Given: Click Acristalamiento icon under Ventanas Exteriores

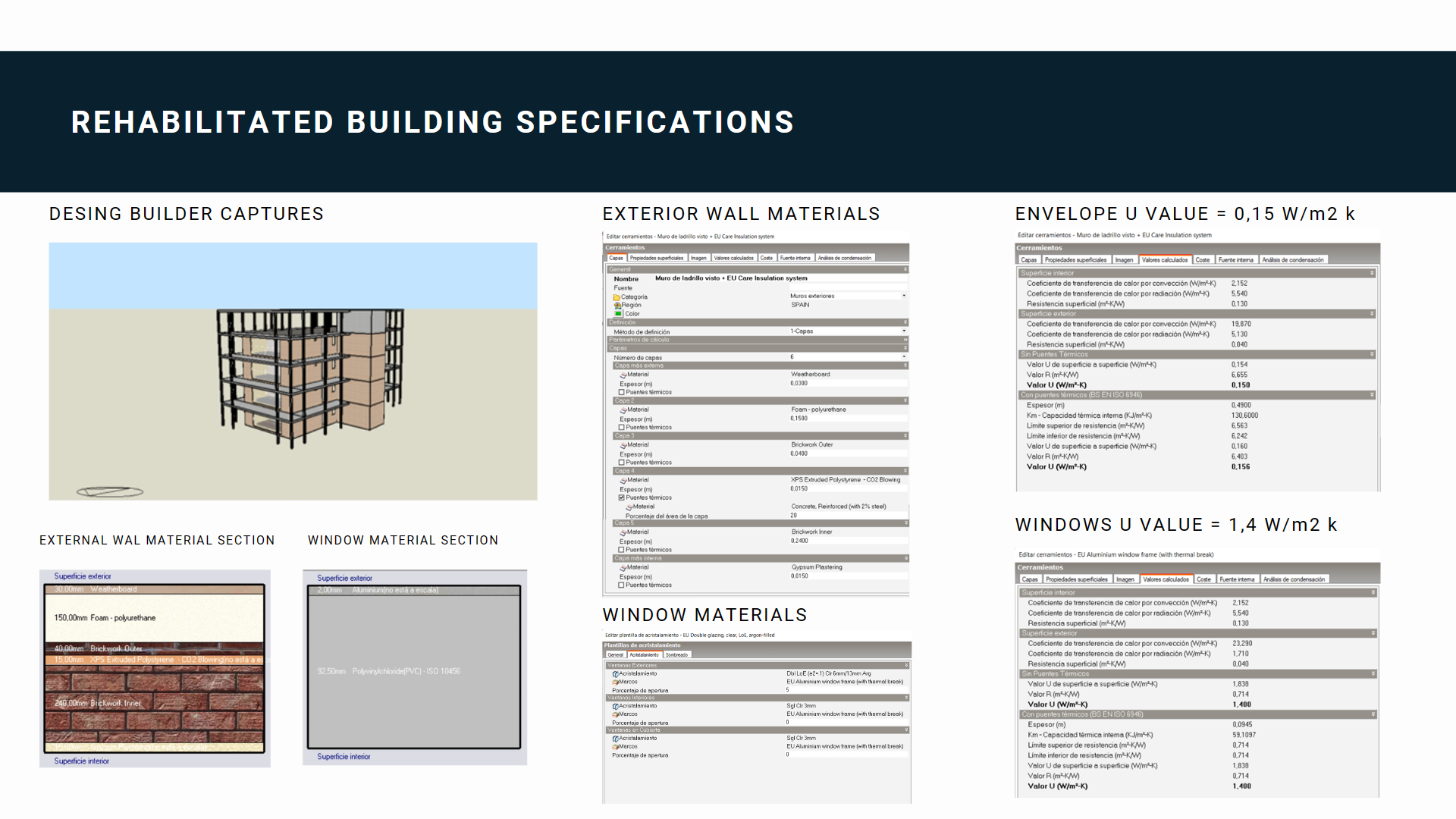Looking at the screenshot, I should [x=616, y=674].
